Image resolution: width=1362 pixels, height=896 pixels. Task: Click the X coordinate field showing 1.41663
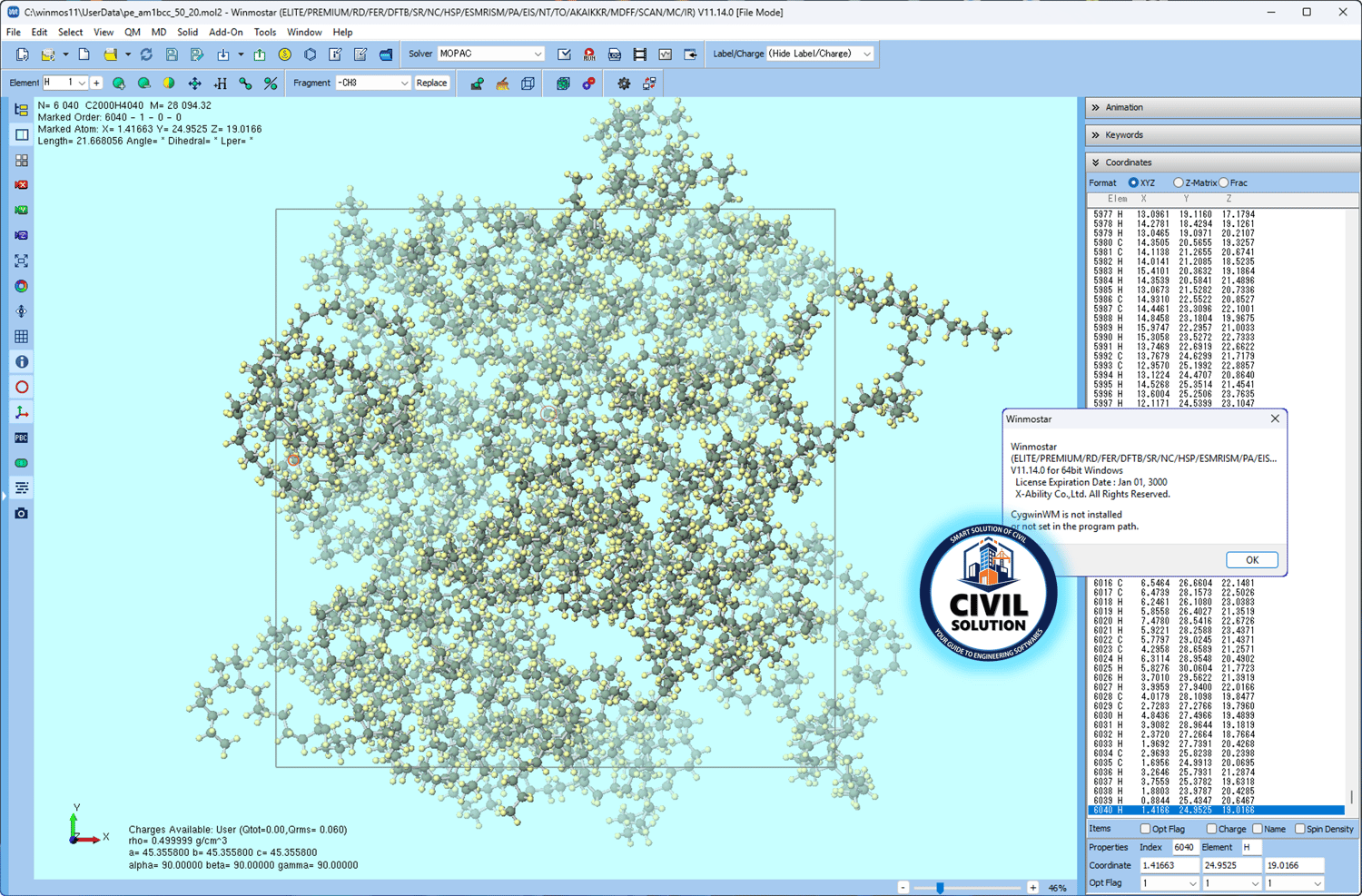coord(1169,865)
